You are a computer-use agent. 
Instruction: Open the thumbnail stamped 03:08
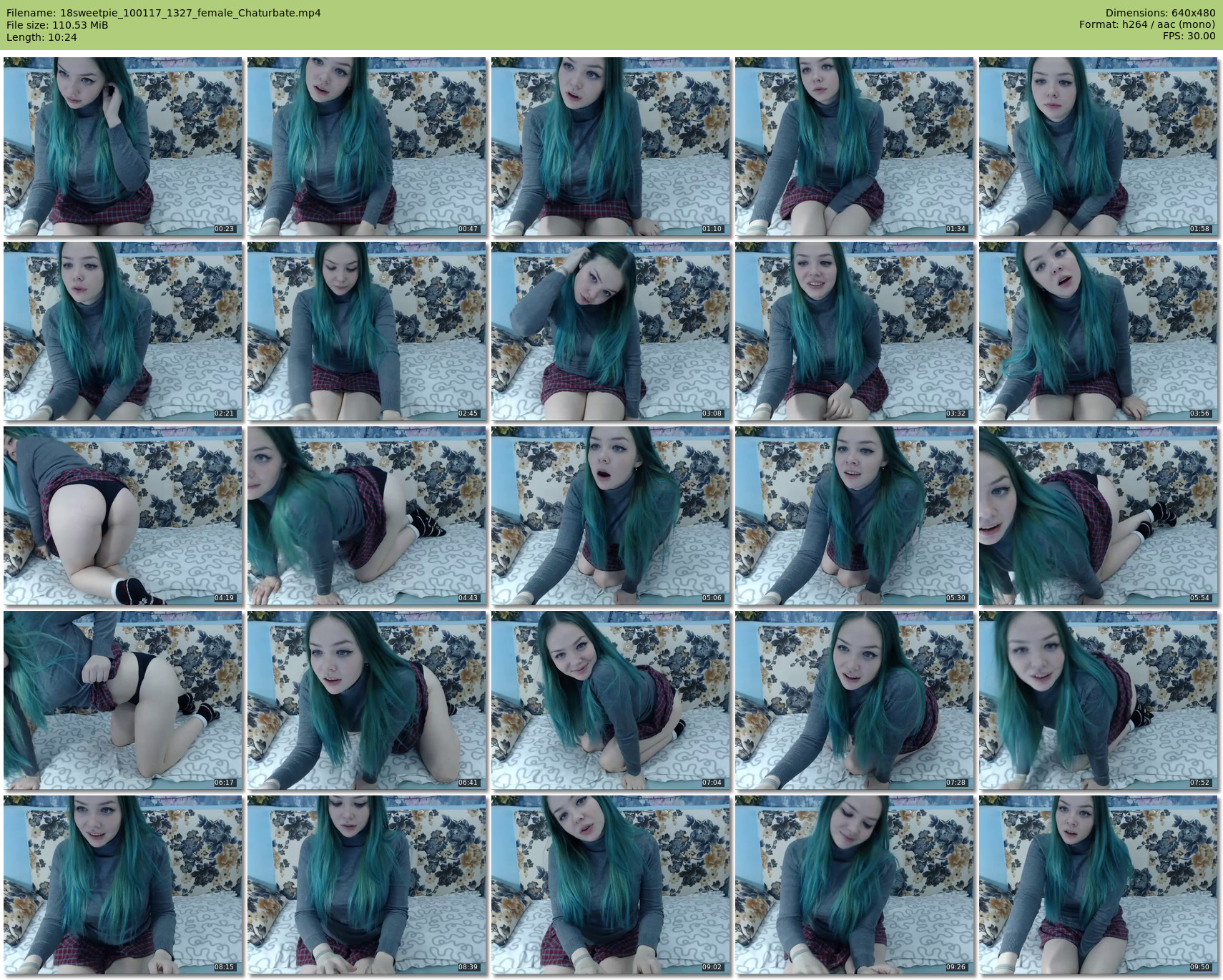click(x=611, y=331)
